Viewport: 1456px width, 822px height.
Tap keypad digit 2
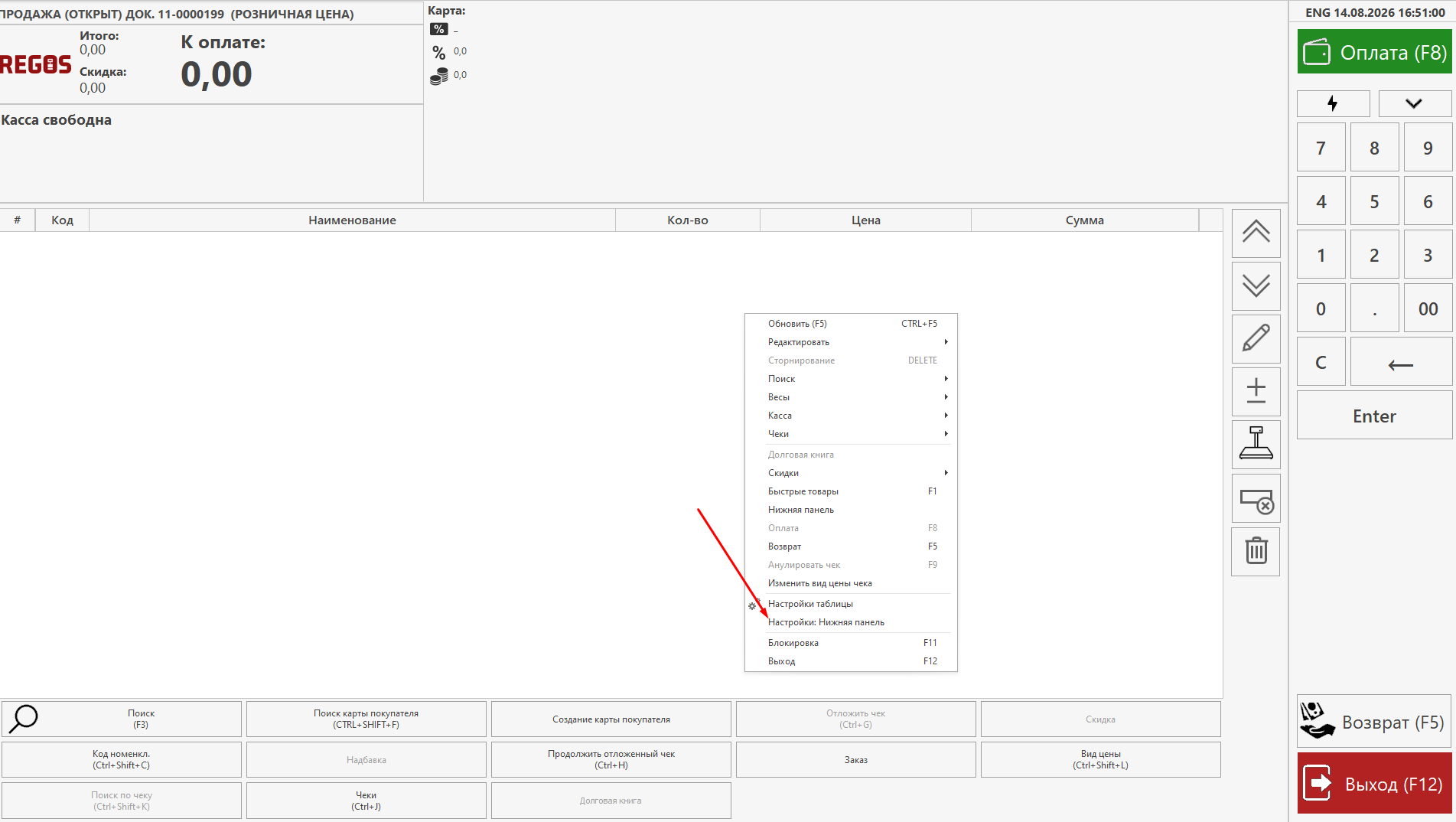1374,255
